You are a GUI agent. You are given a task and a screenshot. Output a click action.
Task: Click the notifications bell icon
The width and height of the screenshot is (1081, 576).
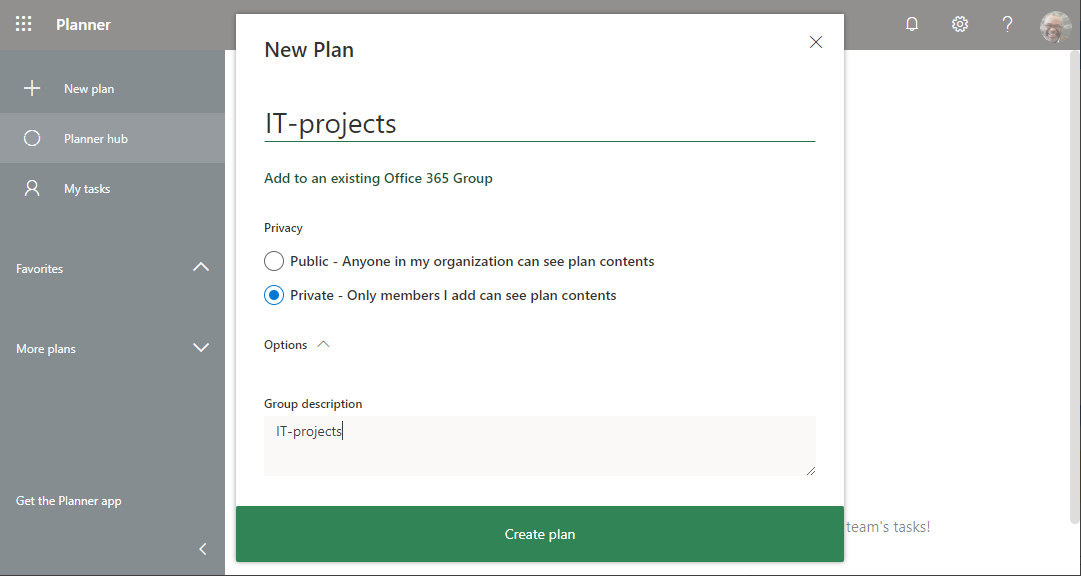click(912, 24)
